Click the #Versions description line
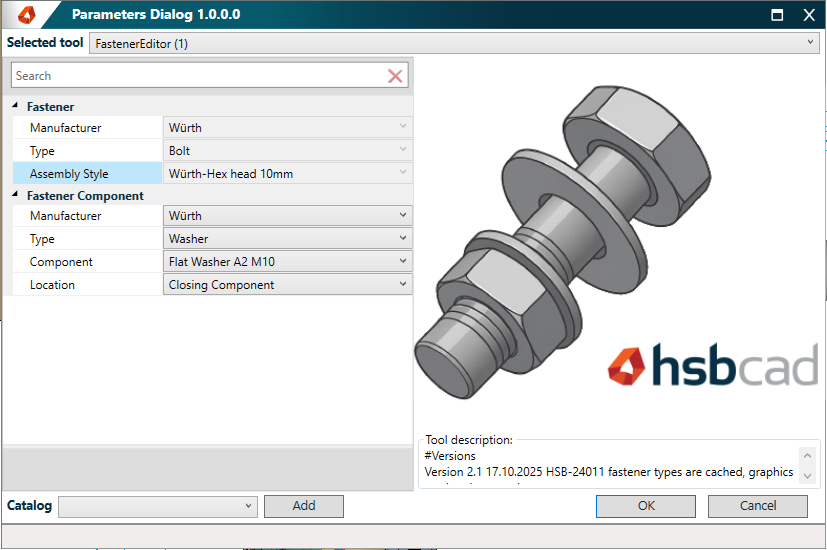Screen dimensions: 827x550 click(x=450, y=456)
